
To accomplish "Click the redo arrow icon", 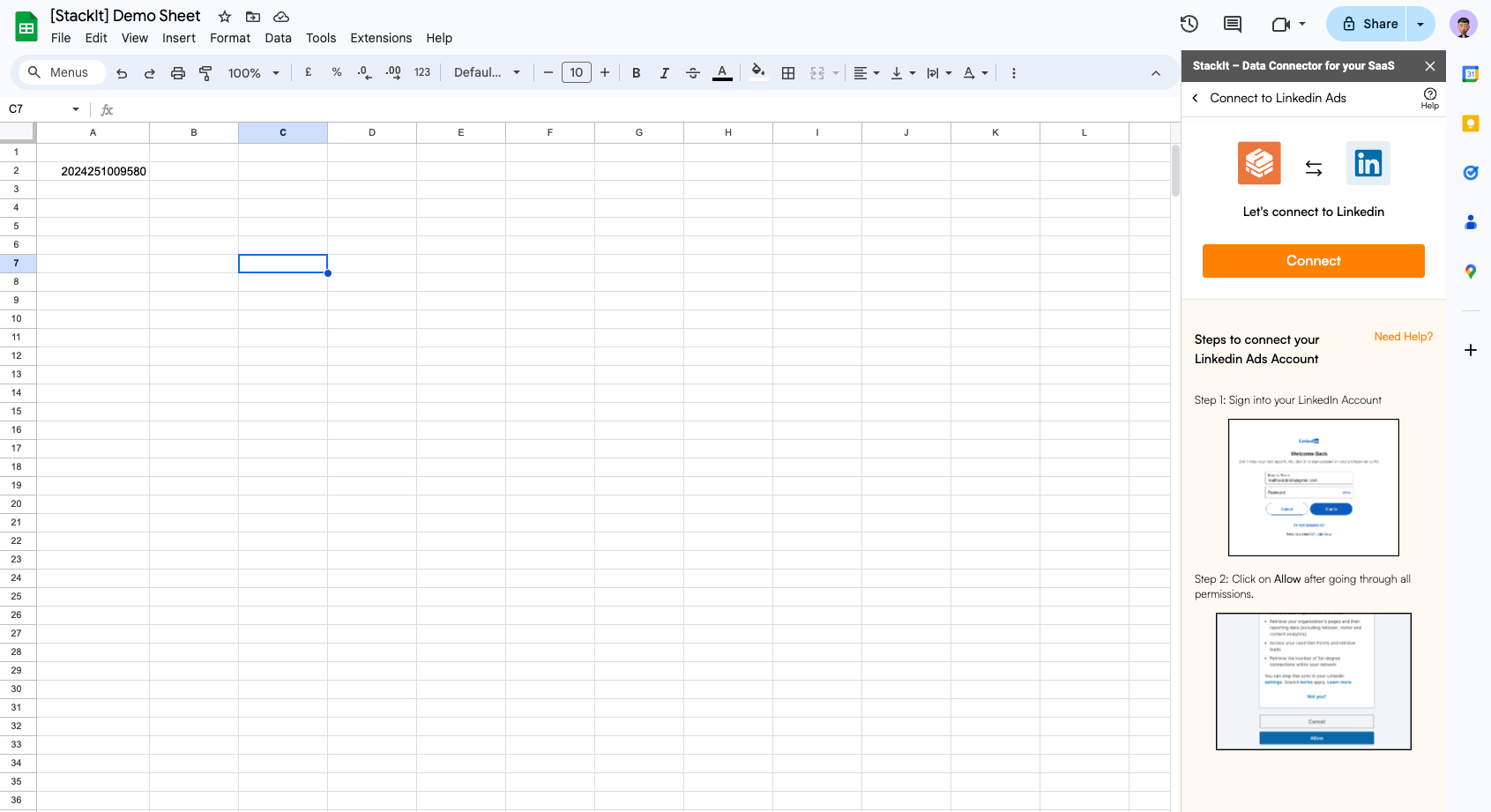I will (150, 73).
